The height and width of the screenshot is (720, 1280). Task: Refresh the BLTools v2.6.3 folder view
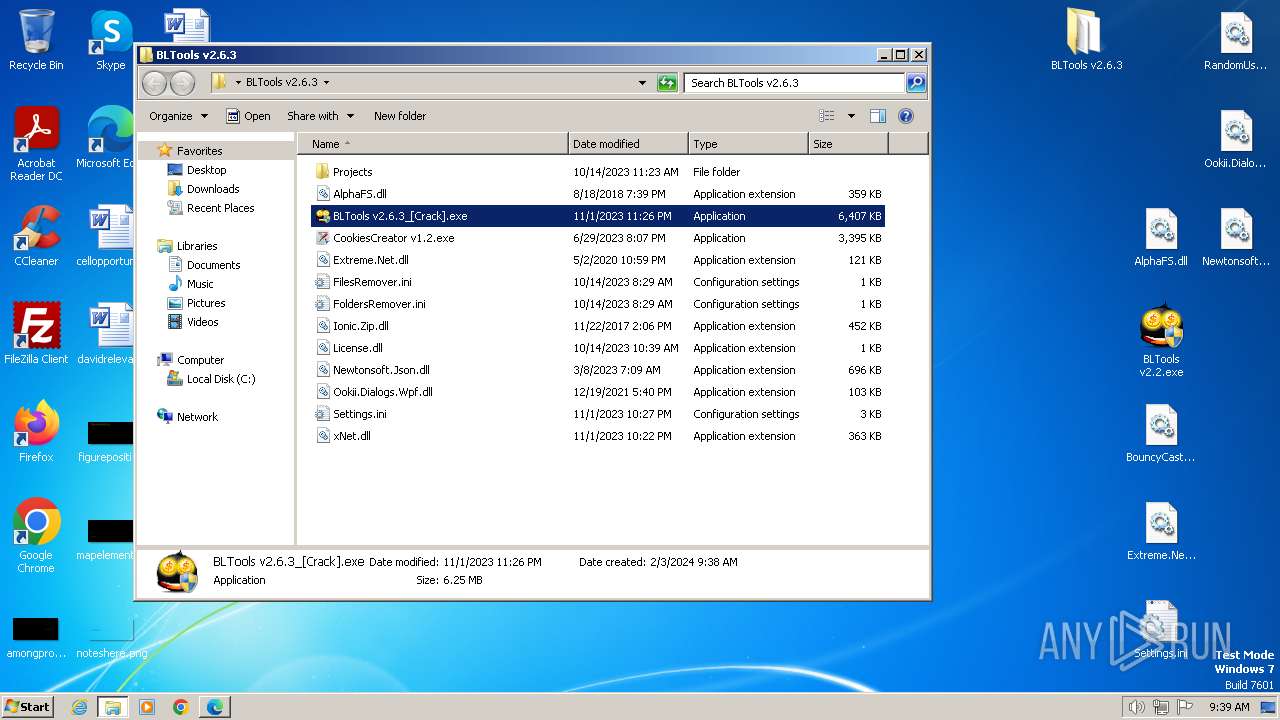tap(667, 83)
